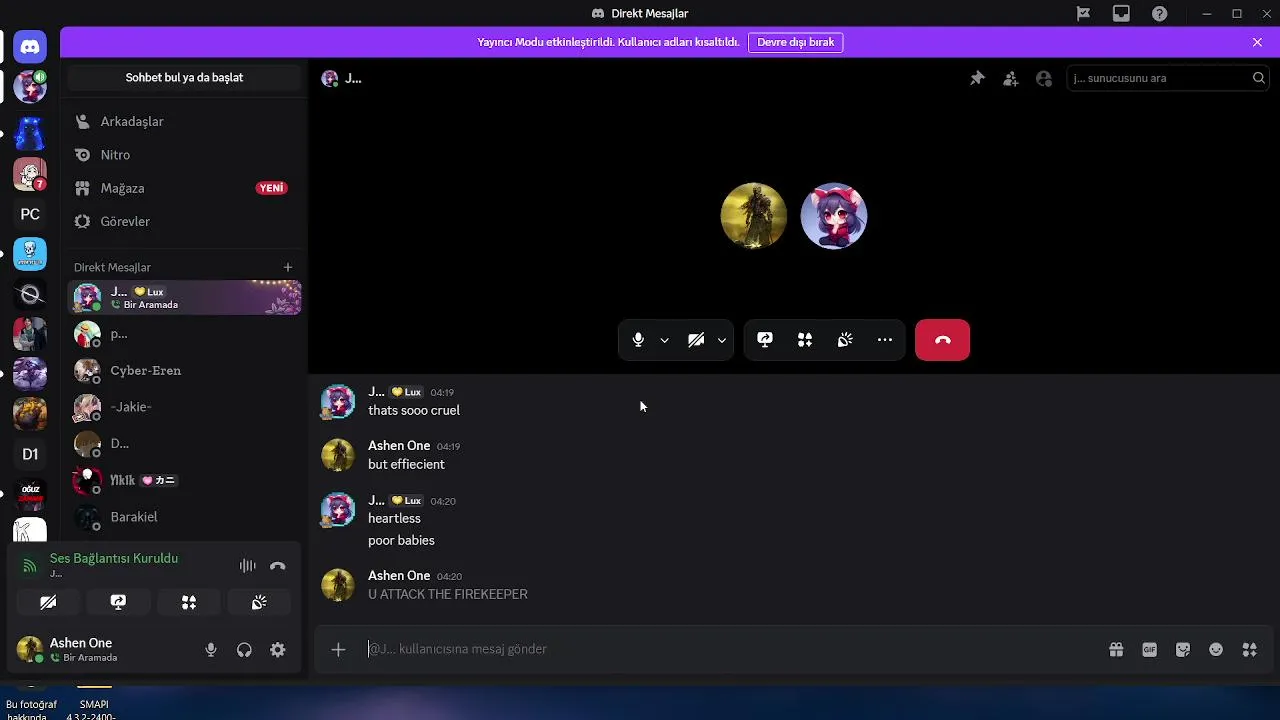
Task: Open the DM with Cyber-Eren
Action: click(x=184, y=370)
